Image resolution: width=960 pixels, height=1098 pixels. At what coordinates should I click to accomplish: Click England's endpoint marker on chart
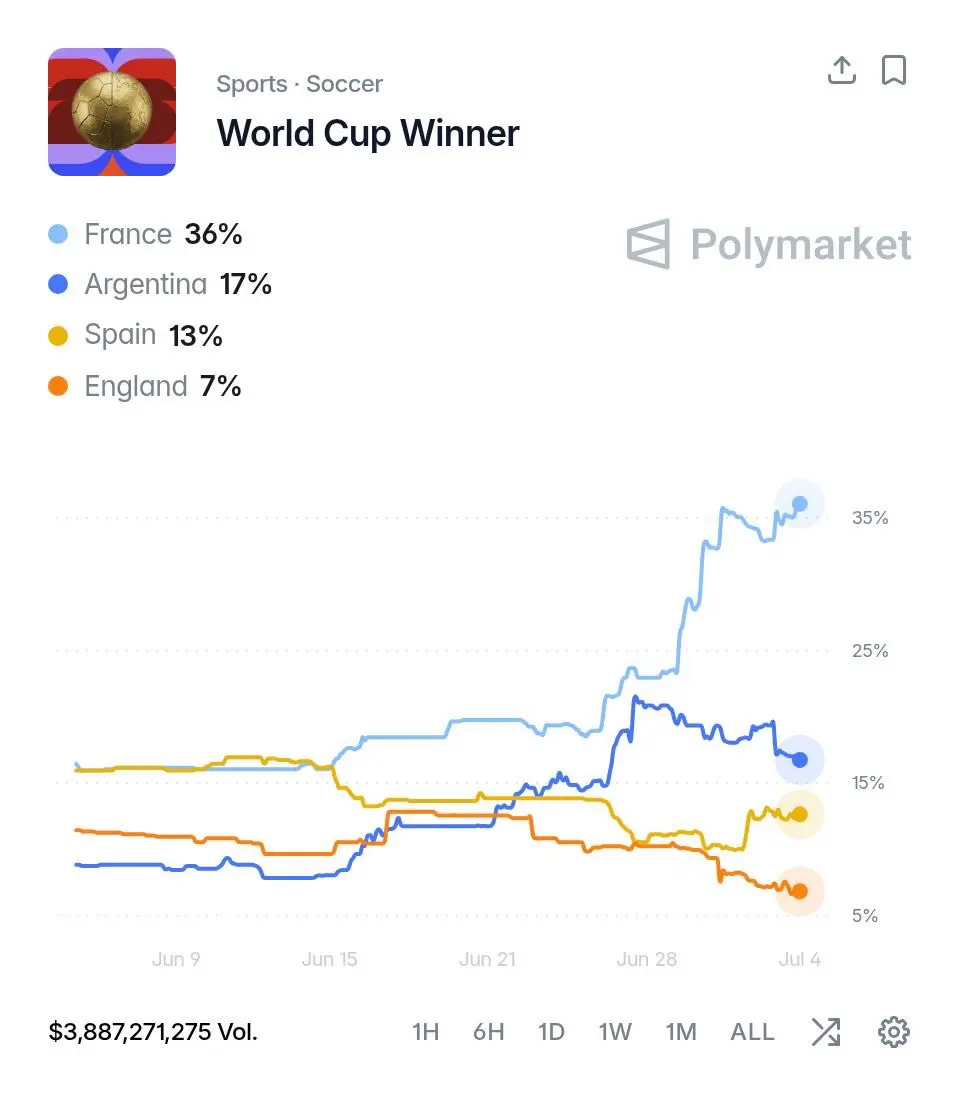(x=800, y=891)
